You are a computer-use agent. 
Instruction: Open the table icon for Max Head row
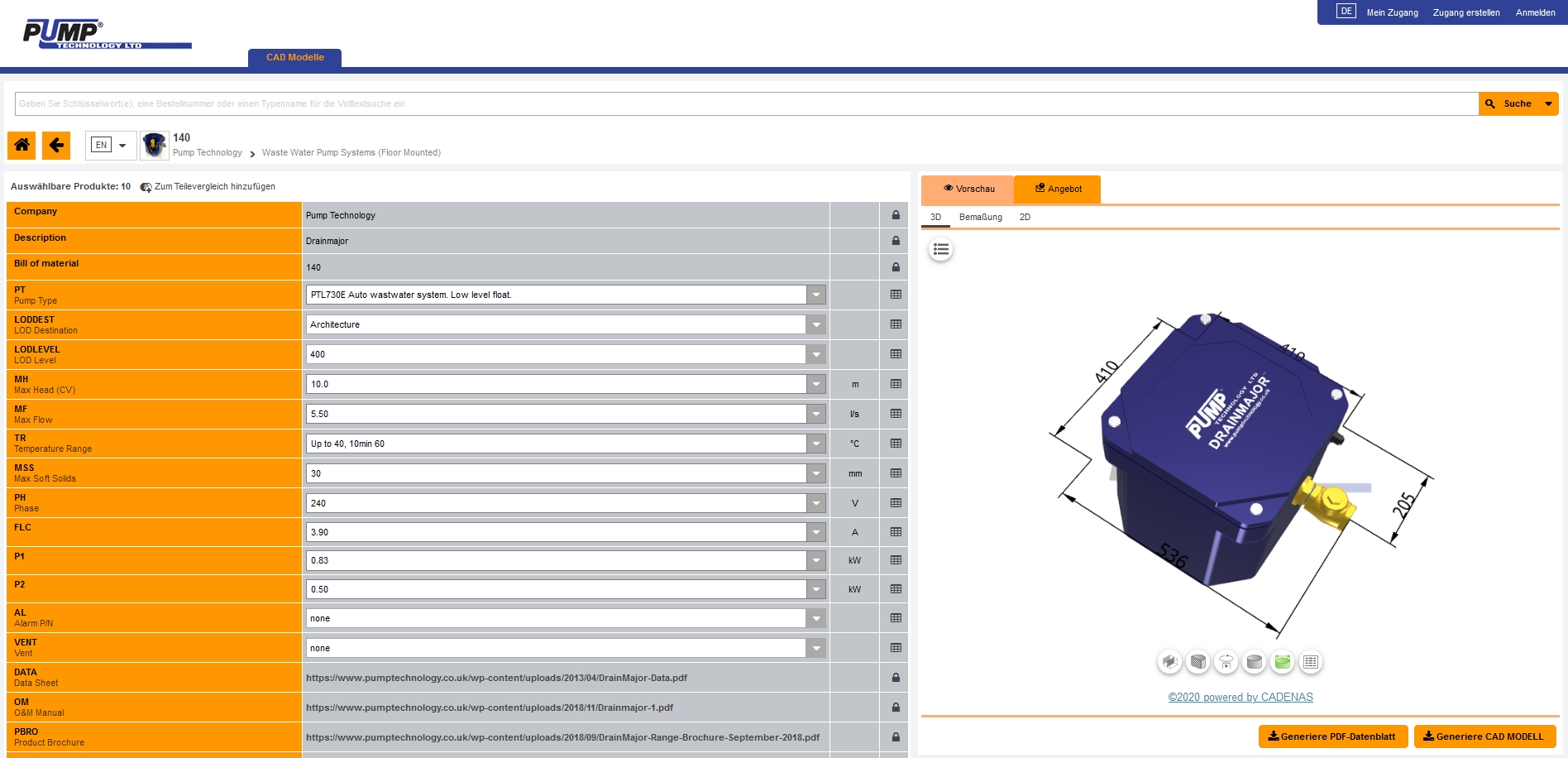tap(896, 384)
